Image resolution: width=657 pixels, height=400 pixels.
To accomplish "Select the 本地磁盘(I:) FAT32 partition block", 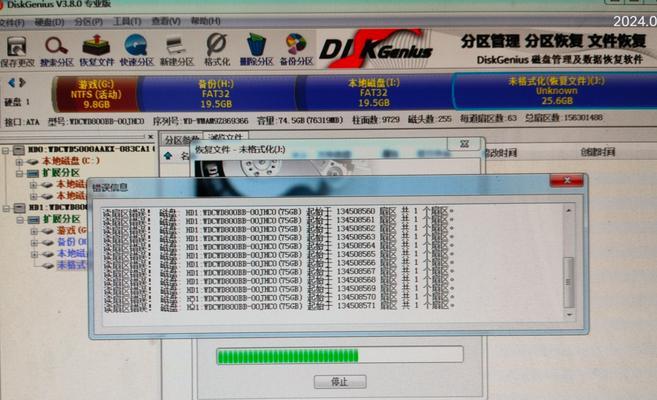I will [374, 93].
